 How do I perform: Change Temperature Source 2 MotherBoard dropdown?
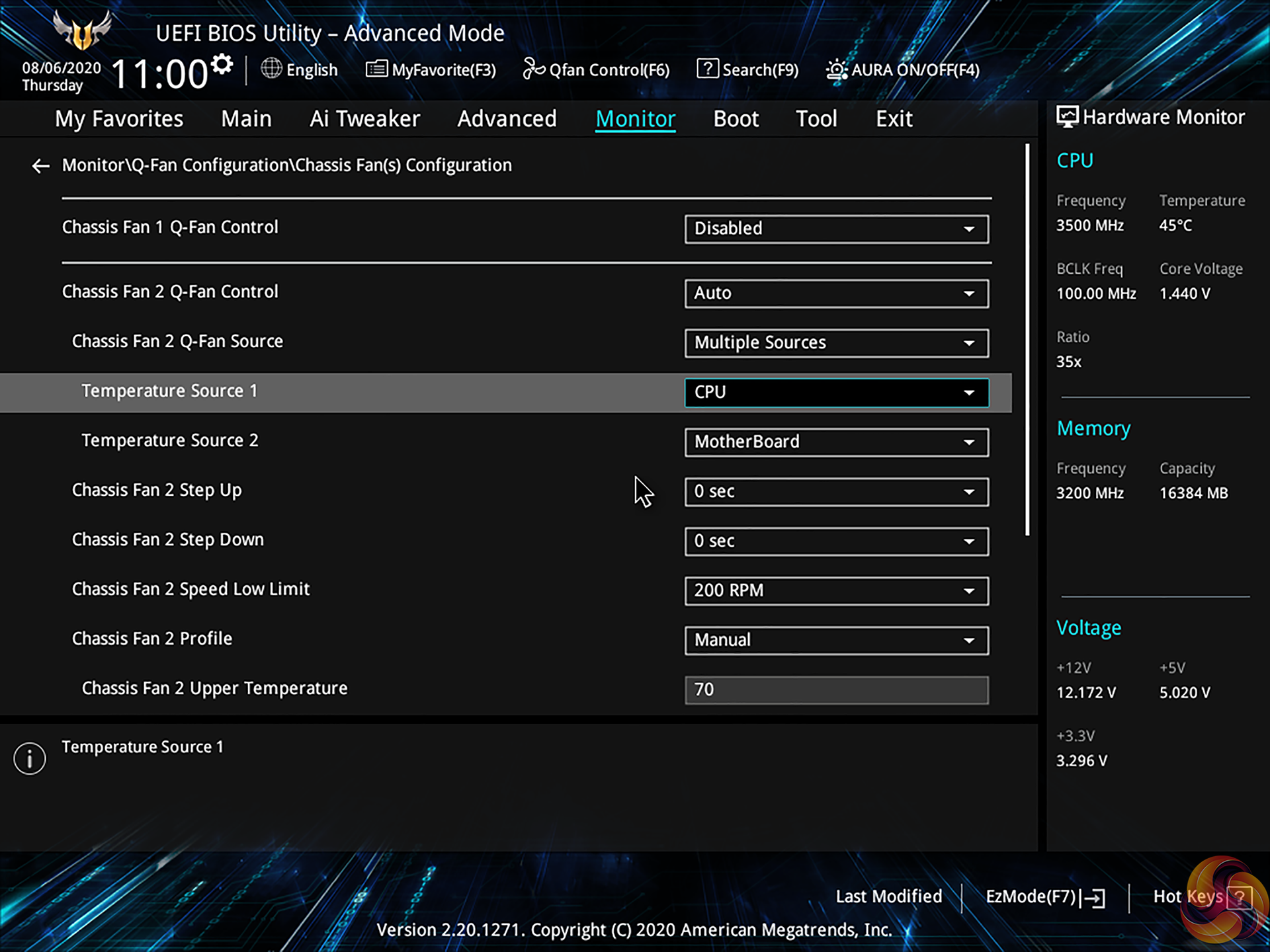836,442
